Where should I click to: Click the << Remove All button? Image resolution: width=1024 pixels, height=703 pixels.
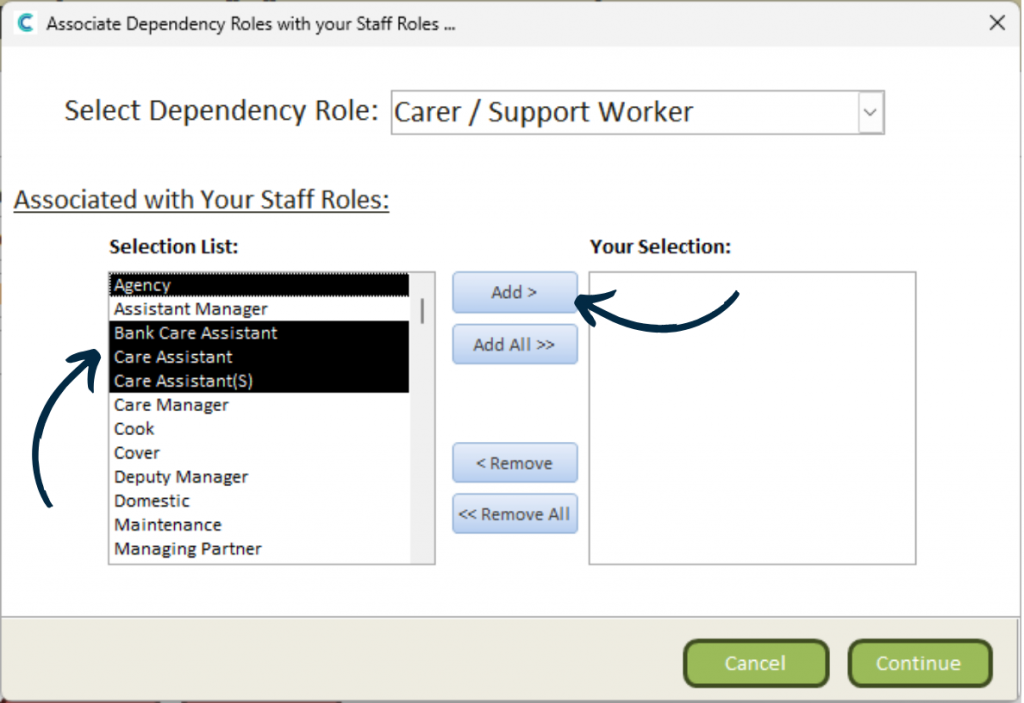pos(515,514)
